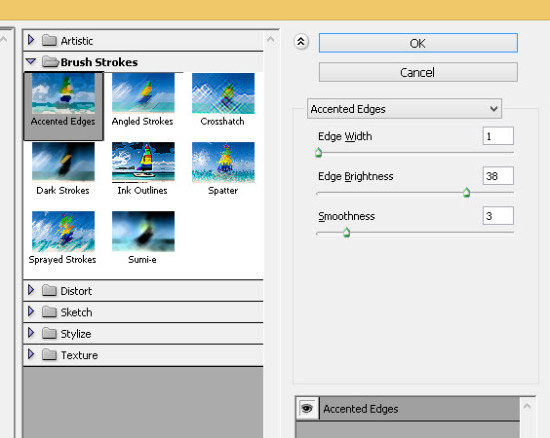Image resolution: width=550 pixels, height=438 pixels.
Task: Click the Edge Brightness slider handle
Action: [x=466, y=192]
